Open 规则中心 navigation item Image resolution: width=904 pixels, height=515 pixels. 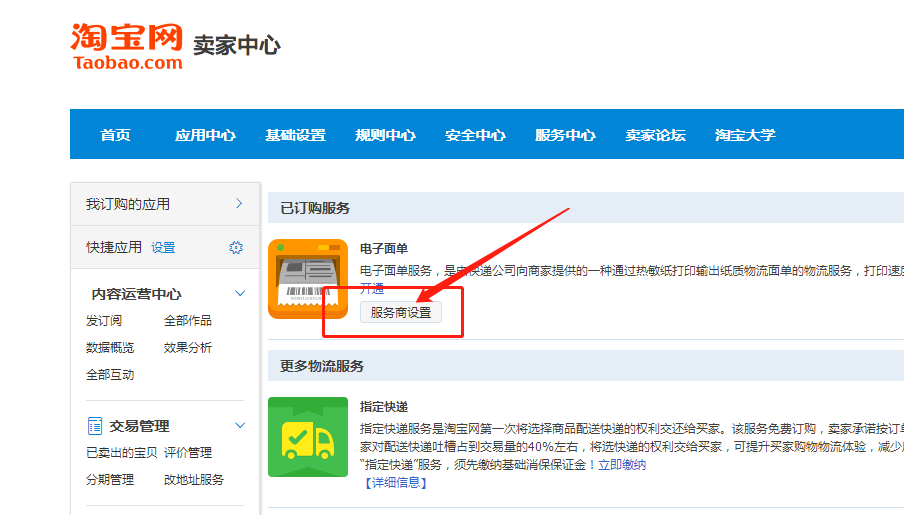point(385,135)
